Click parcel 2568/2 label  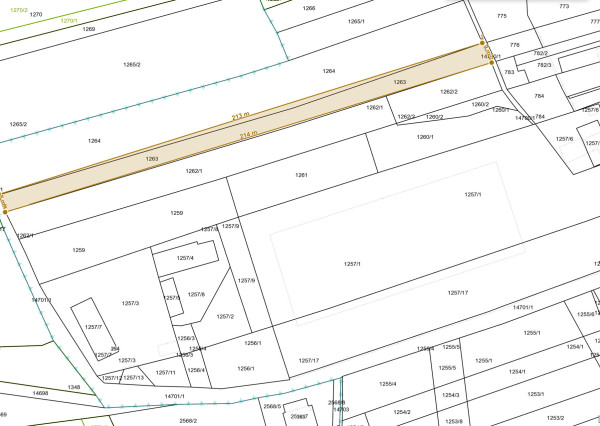coord(188,420)
